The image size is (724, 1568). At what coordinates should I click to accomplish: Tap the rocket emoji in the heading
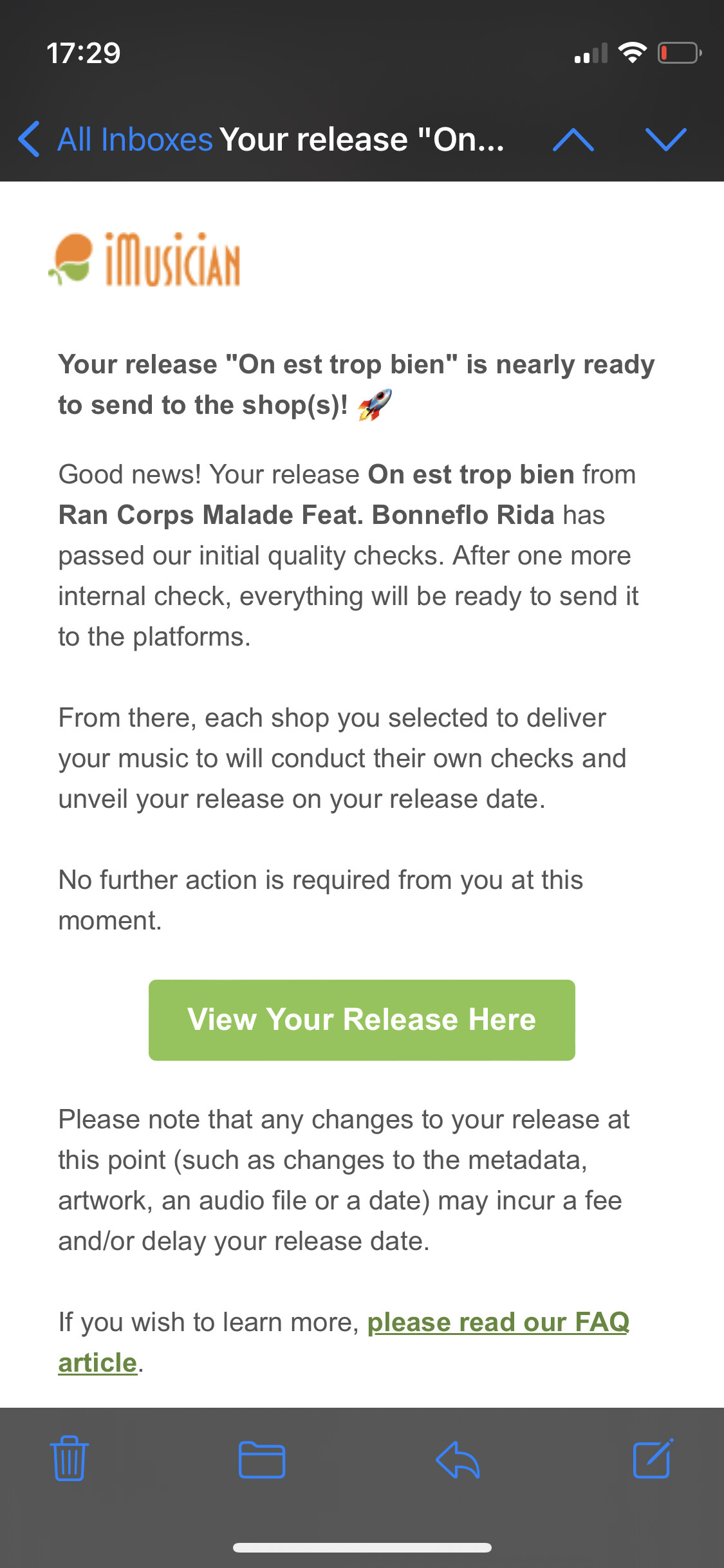coord(375,405)
